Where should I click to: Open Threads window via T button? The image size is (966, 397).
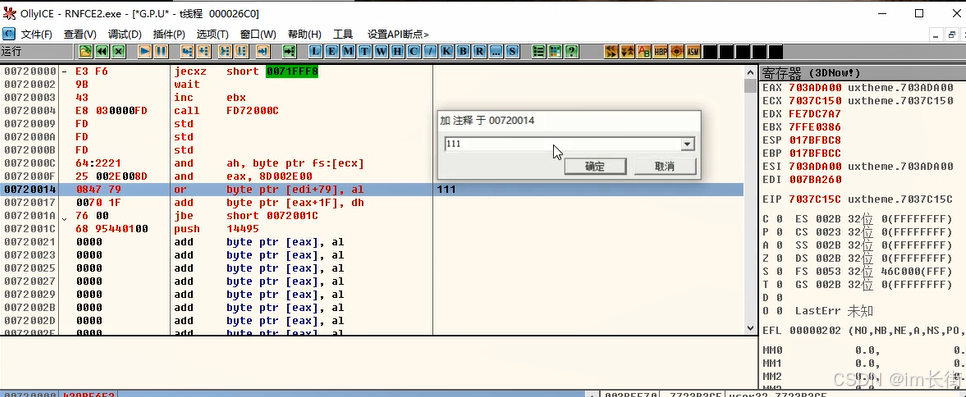click(x=365, y=51)
